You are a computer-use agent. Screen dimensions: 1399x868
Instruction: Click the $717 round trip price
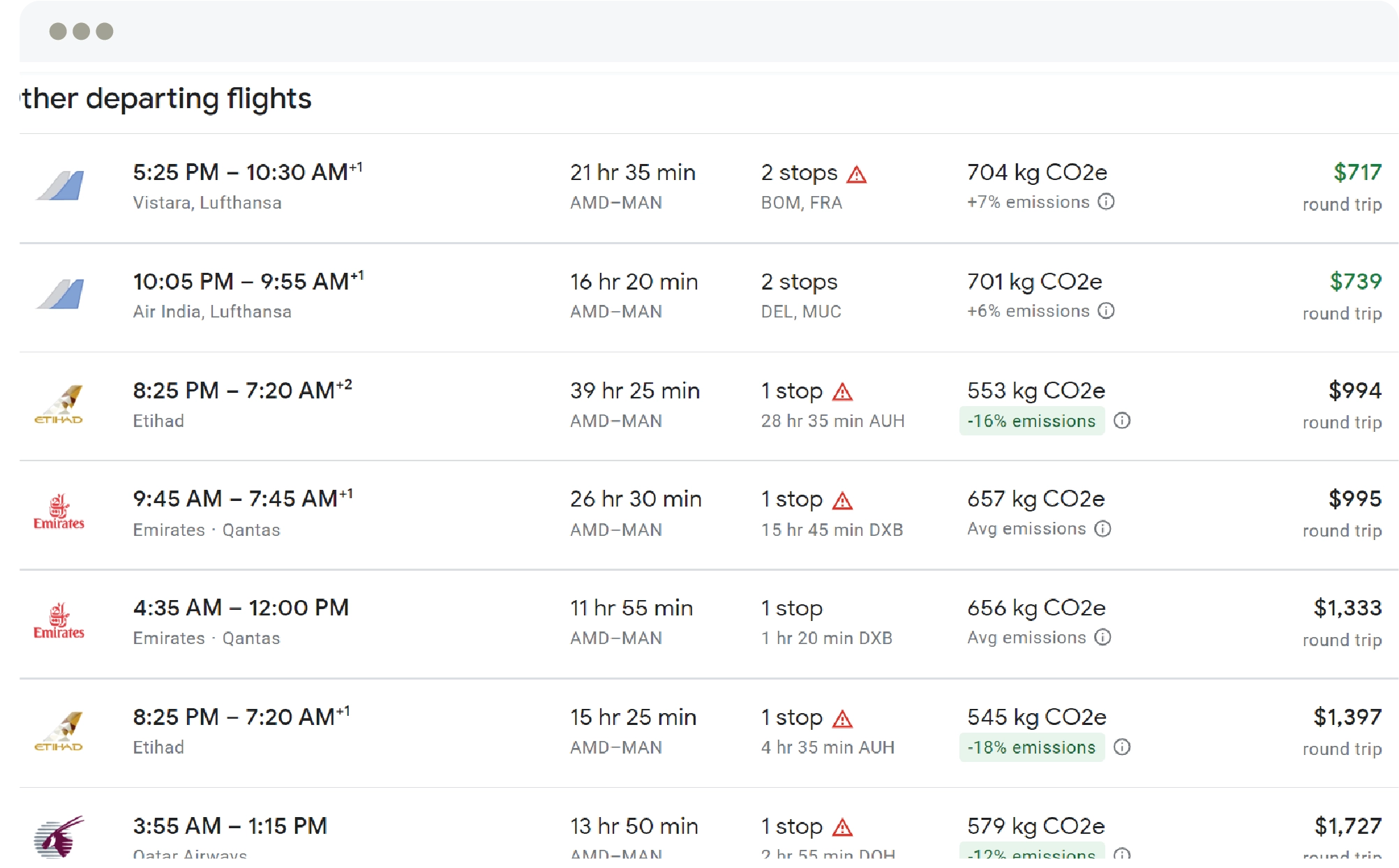(x=1357, y=173)
